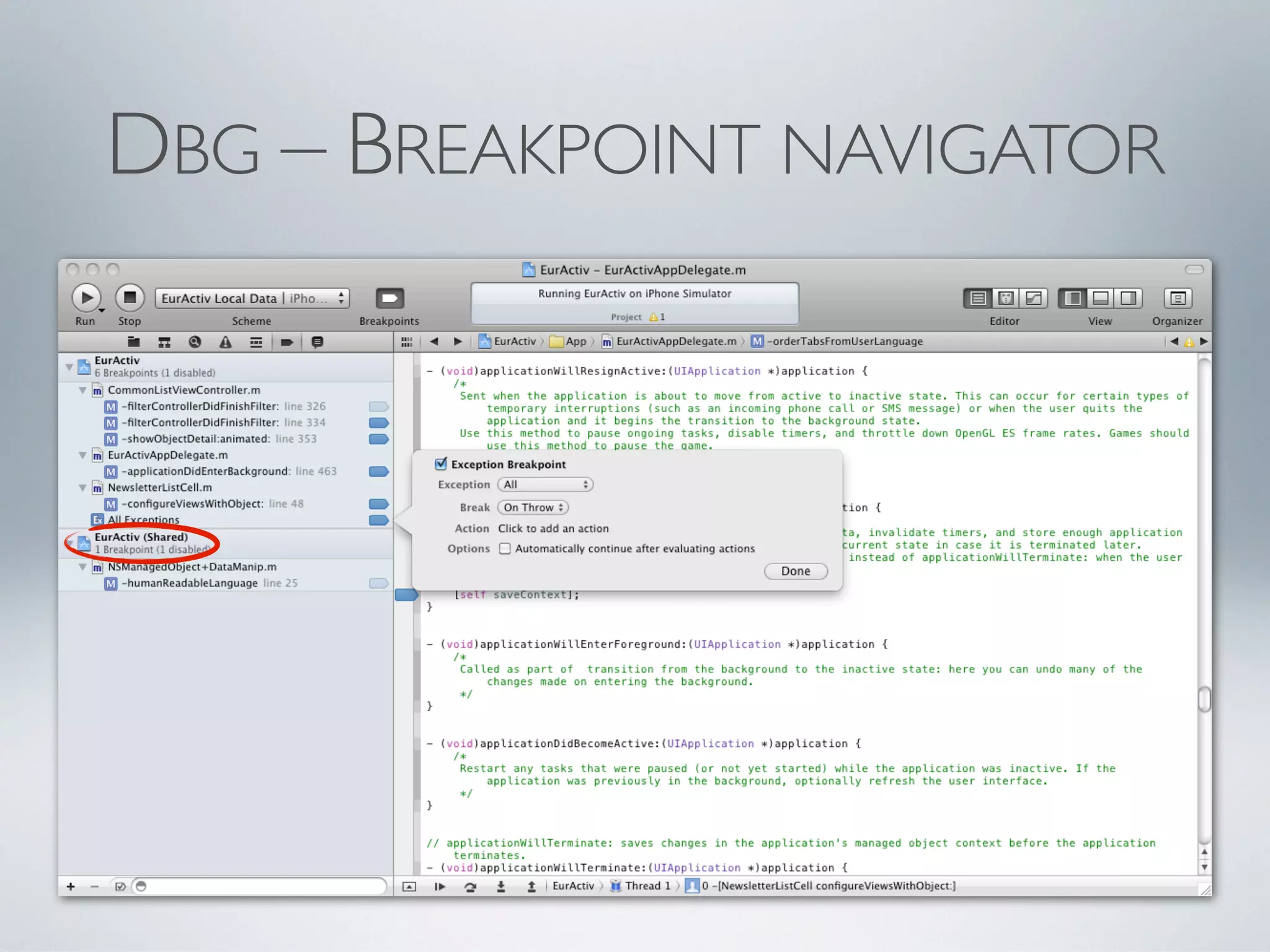Show the Debug navigator
1270x952 pixels.
256,342
